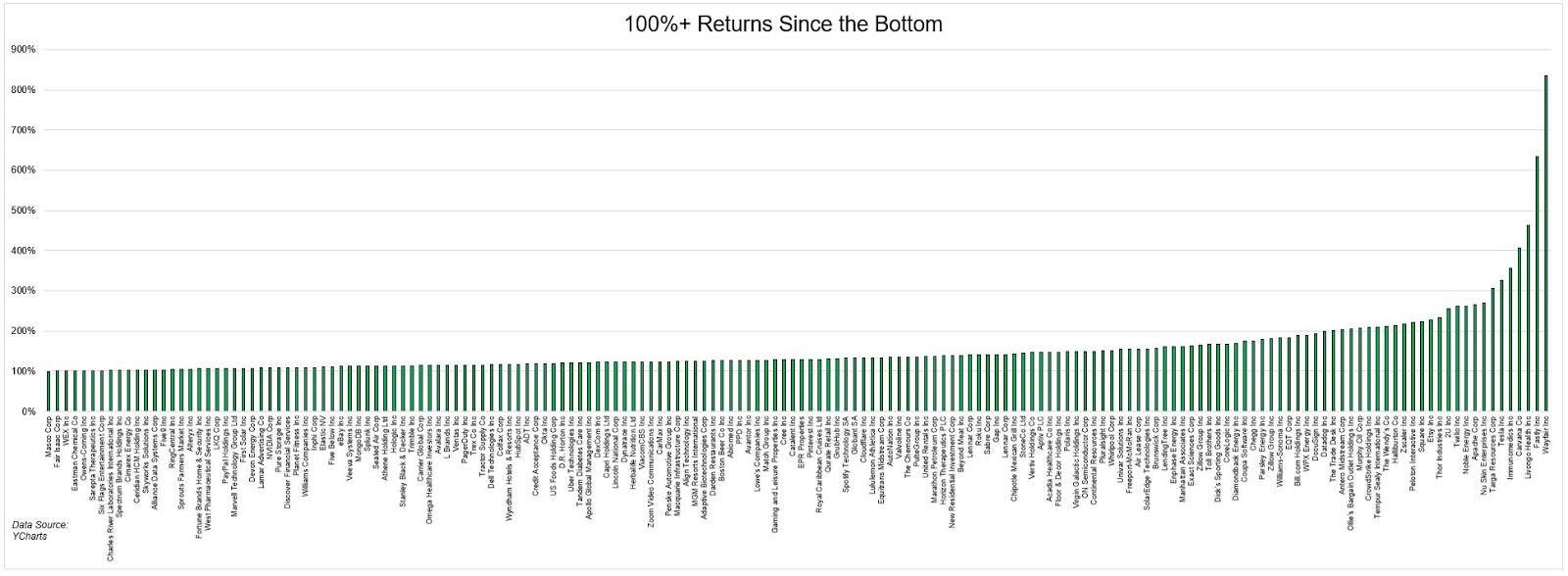Click the chart title '100%+ Returns Since the Bottom'

[x=783, y=24]
